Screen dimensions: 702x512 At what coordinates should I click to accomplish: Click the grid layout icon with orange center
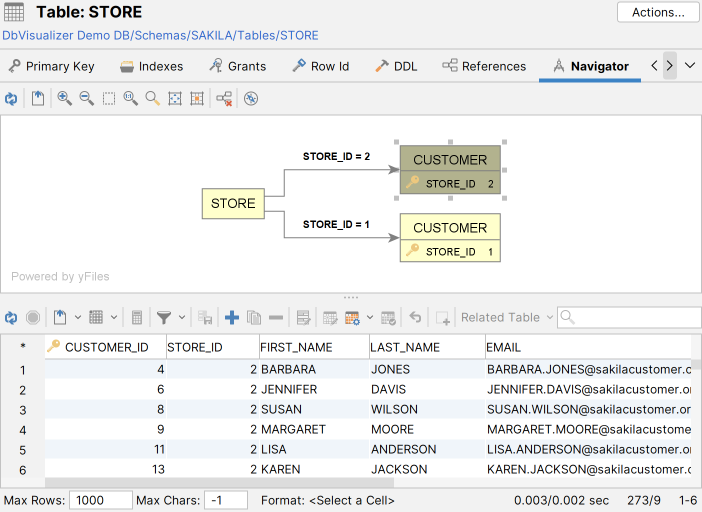coord(197,98)
